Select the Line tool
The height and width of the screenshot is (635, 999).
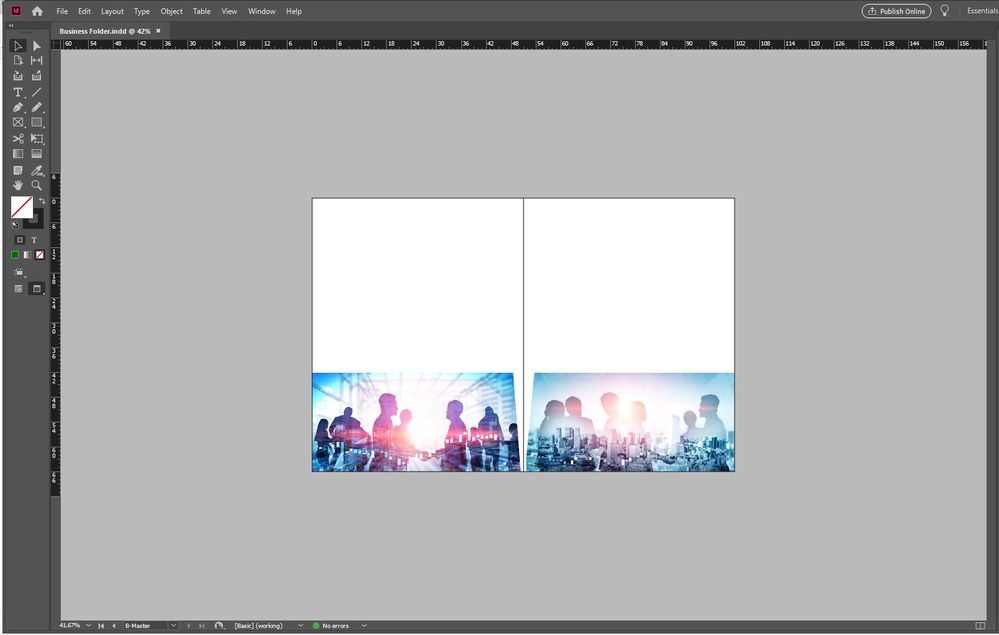[x=37, y=91]
